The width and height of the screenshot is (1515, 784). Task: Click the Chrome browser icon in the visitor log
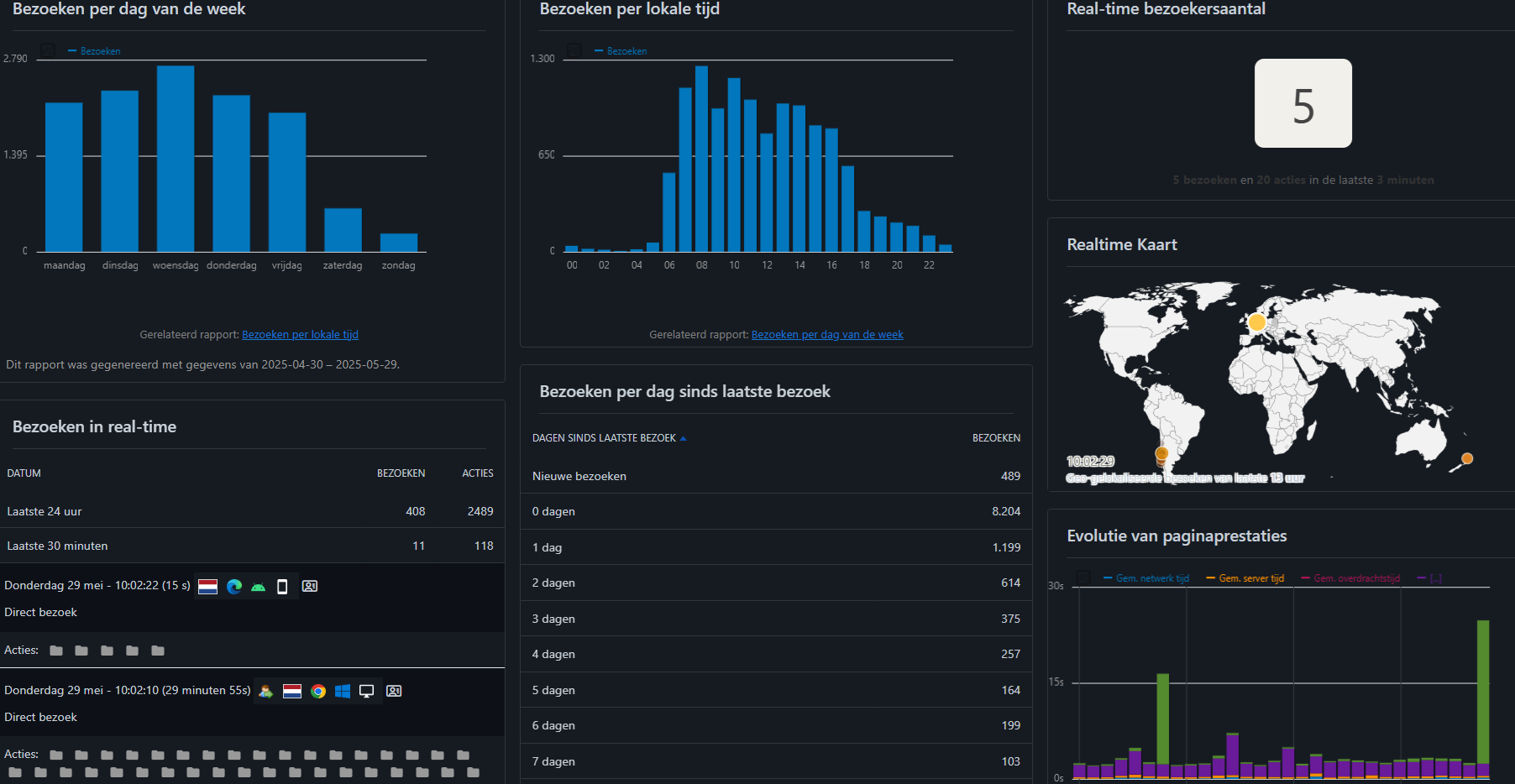318,692
